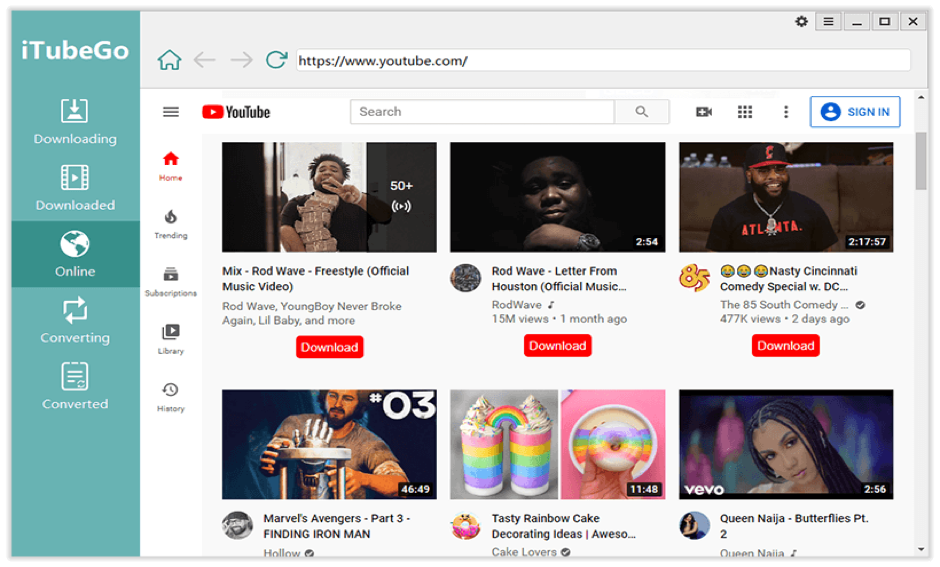This screenshot has height=567, width=940.
Task: Open the Tasty Rainbow Cake video thumbnail
Action: click(557, 444)
